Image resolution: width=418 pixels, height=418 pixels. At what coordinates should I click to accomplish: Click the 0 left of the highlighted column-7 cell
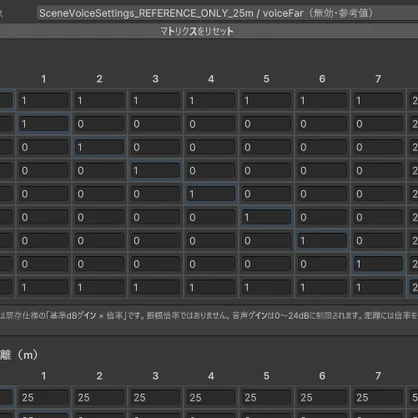pos(322,264)
